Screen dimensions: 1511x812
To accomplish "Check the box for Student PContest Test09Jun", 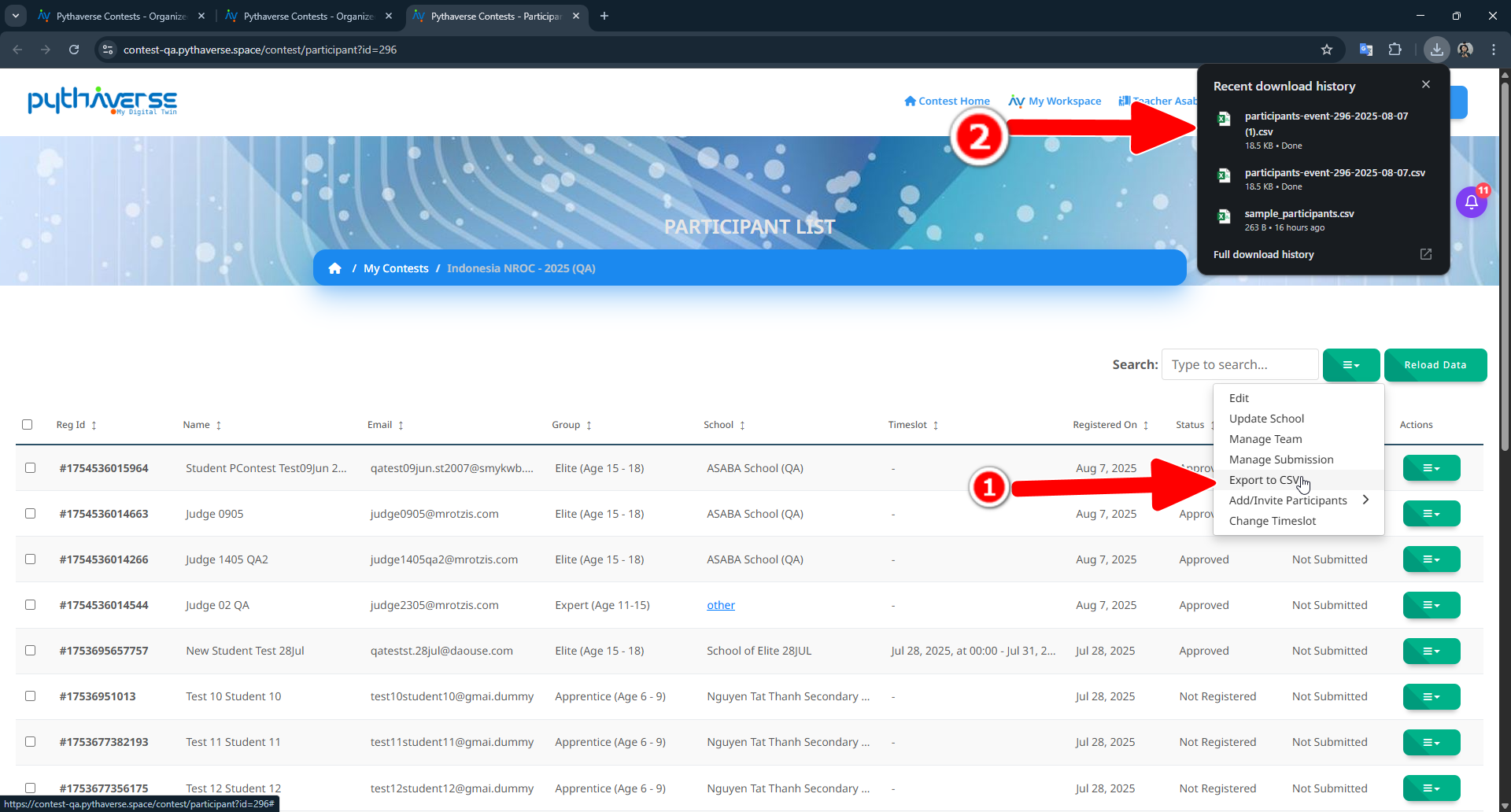I will tap(31, 467).
